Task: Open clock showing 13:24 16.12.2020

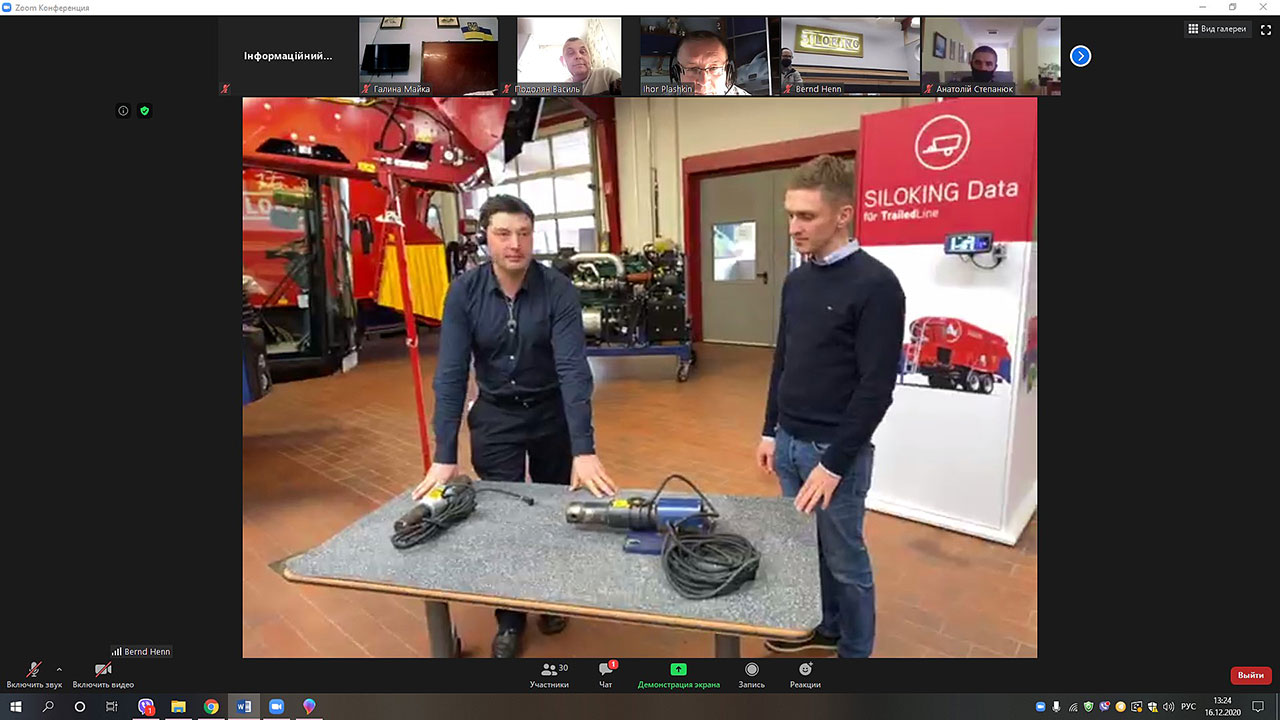Action: click(x=1222, y=707)
